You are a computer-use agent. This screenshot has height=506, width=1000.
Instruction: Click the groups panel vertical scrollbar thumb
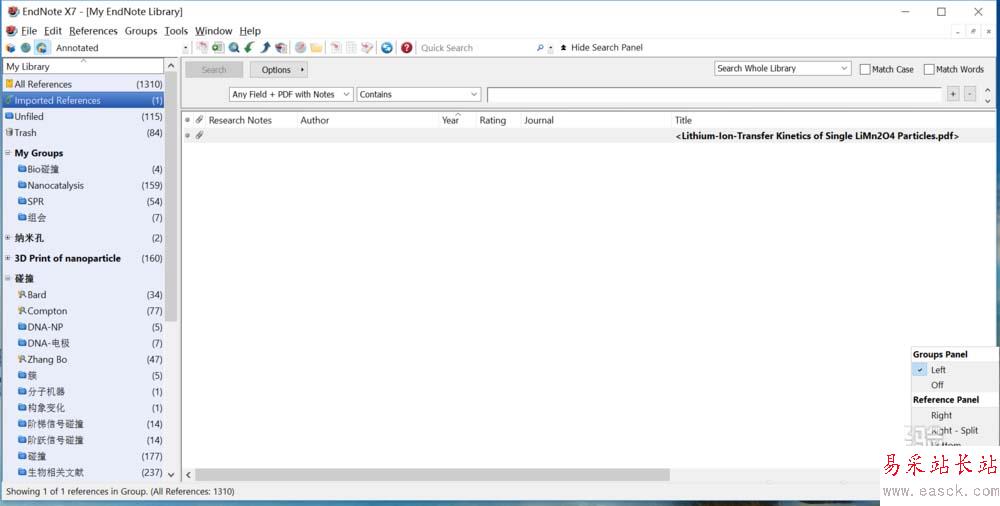(171, 198)
